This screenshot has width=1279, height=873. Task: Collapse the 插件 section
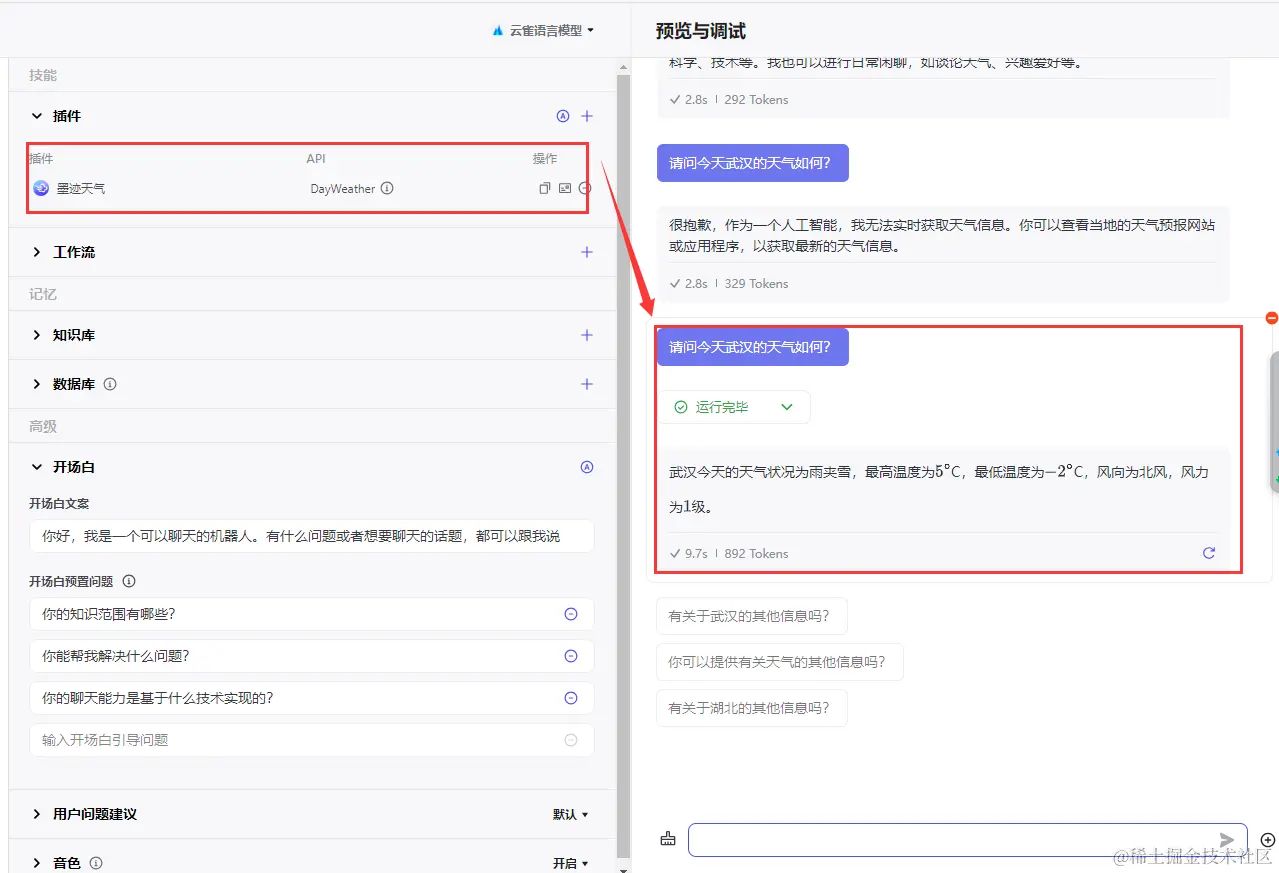click(37, 116)
